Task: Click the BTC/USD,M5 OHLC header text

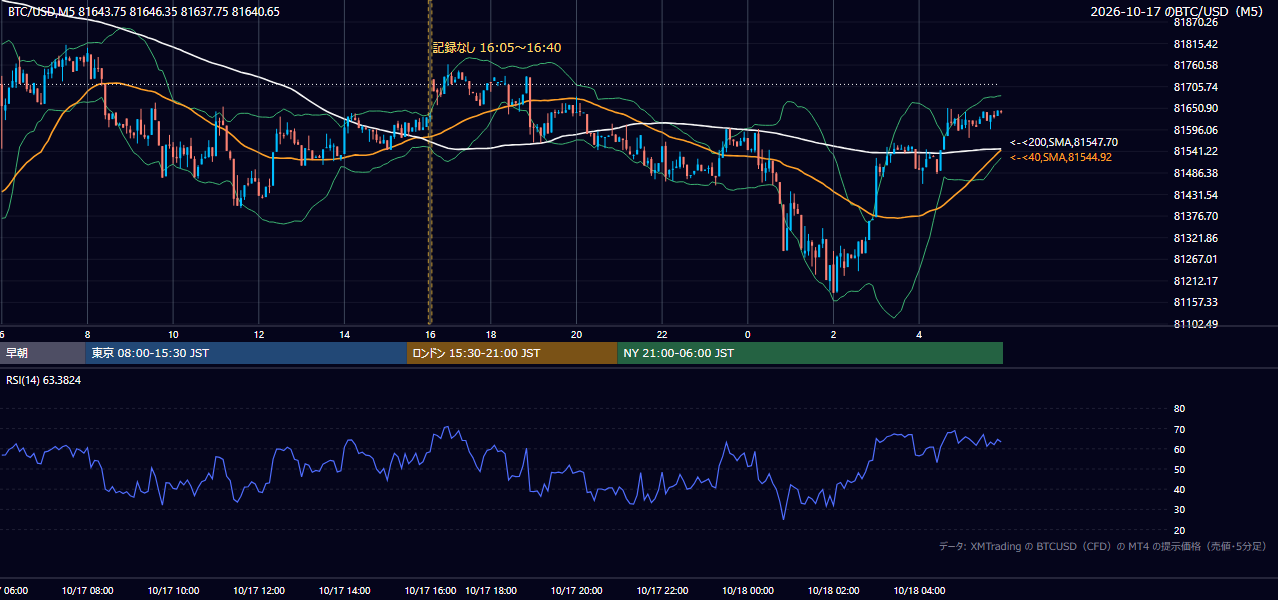Action: coord(144,12)
